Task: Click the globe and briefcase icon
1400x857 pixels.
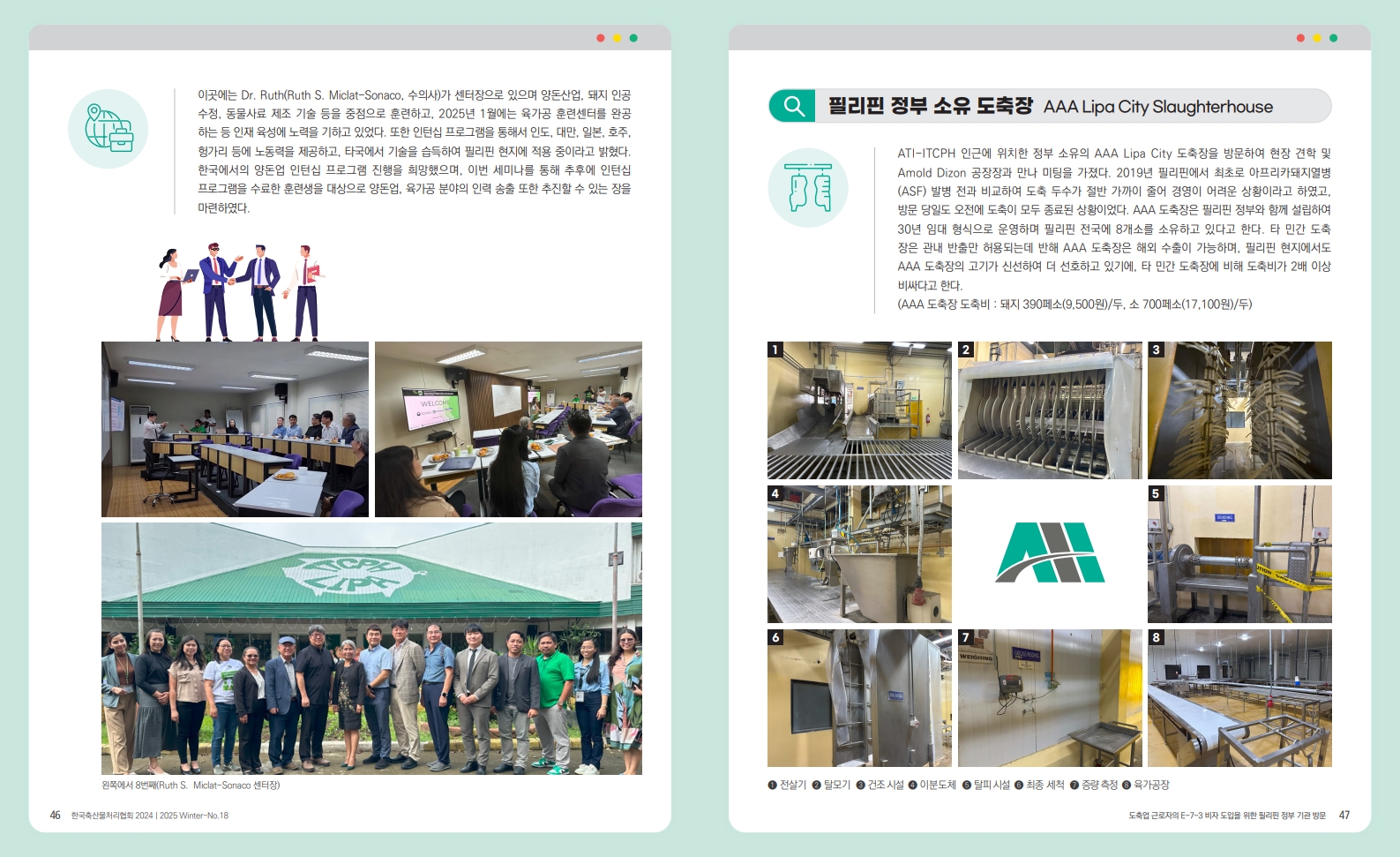Action: (x=109, y=129)
